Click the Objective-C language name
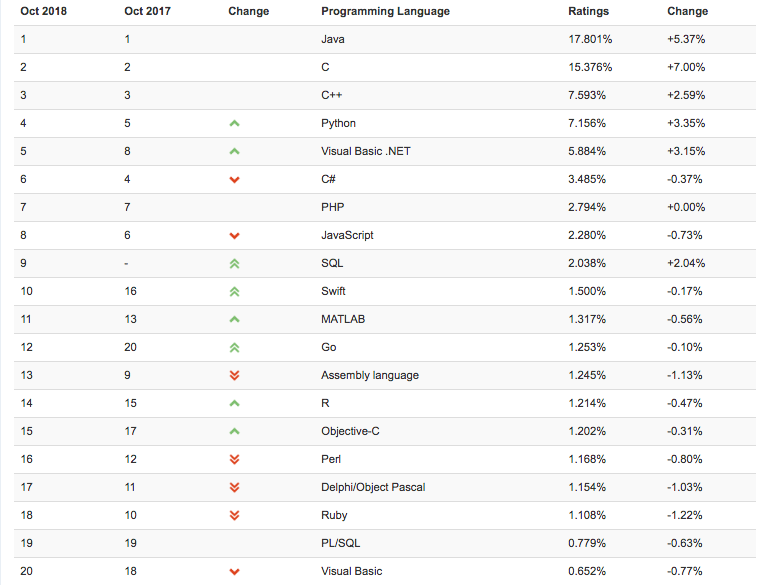768x585 pixels. [350, 431]
